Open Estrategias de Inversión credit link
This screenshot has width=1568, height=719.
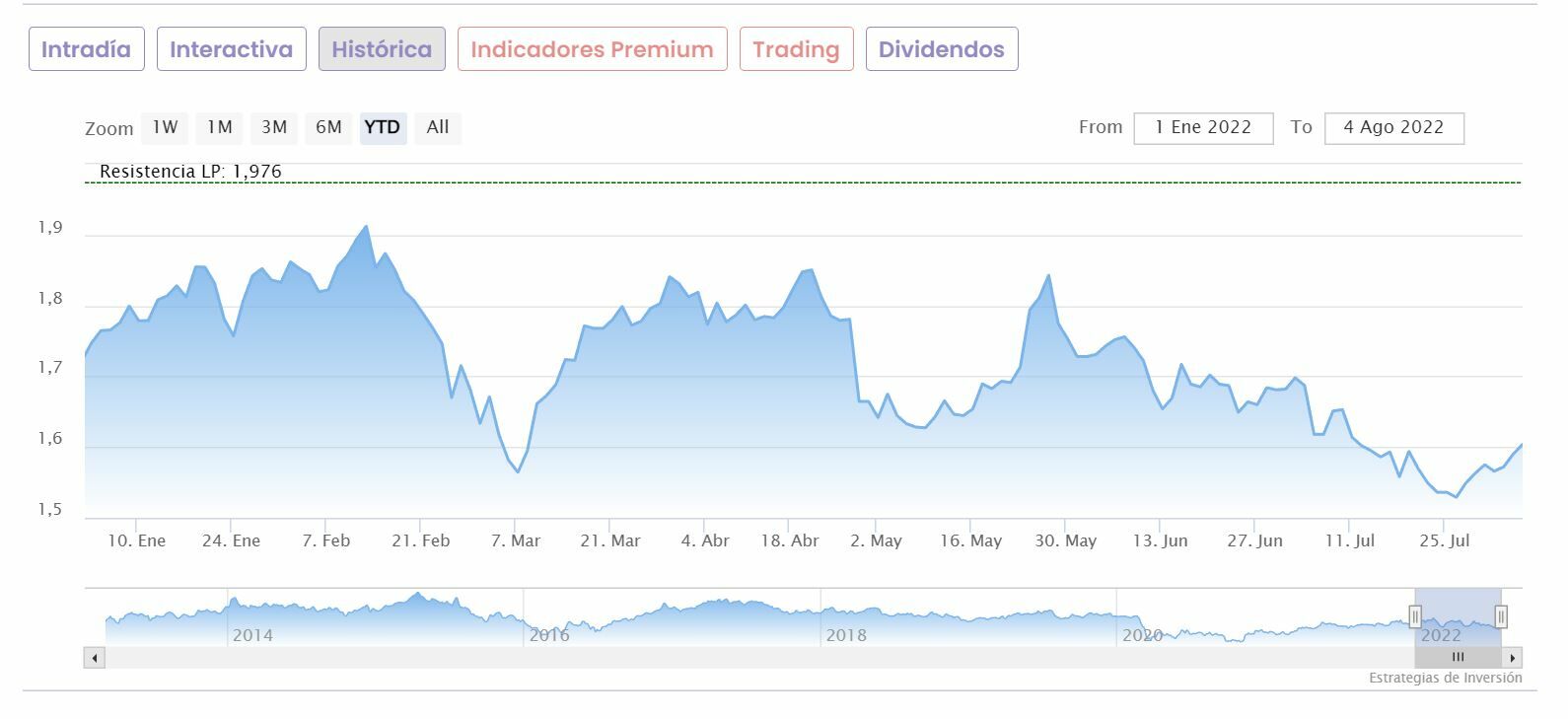point(1445,678)
